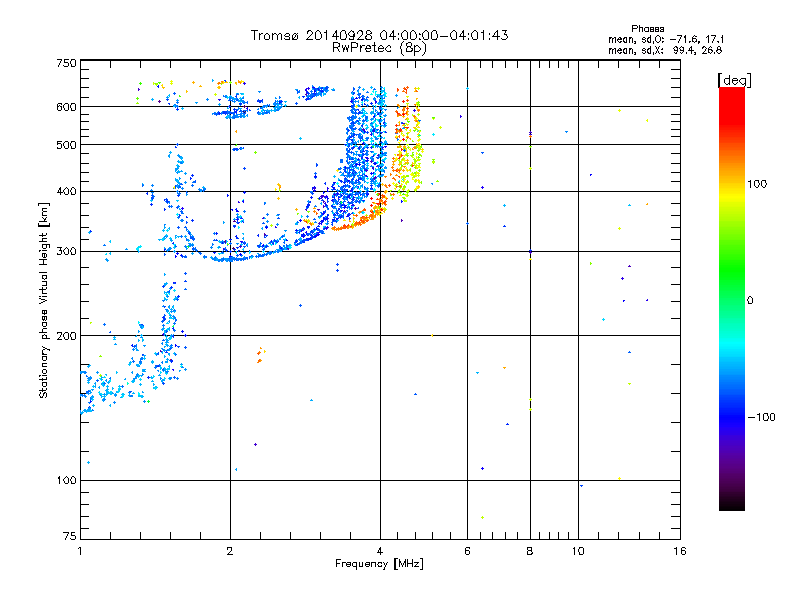Click the '16' frequency axis label
The width and height of the screenshot is (800, 600).
point(680,551)
